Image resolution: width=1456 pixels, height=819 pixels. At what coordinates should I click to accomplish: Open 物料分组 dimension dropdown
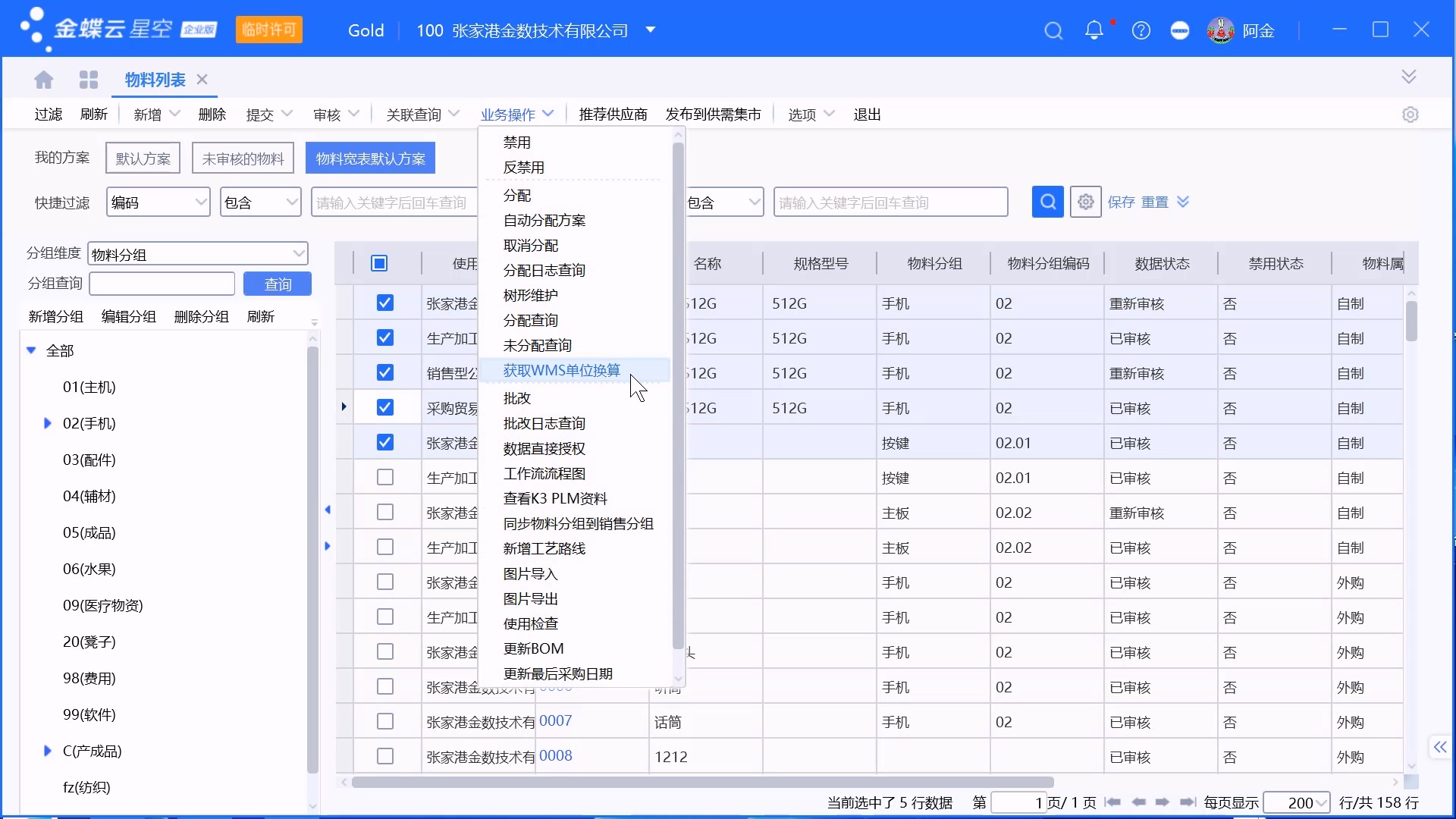198,254
